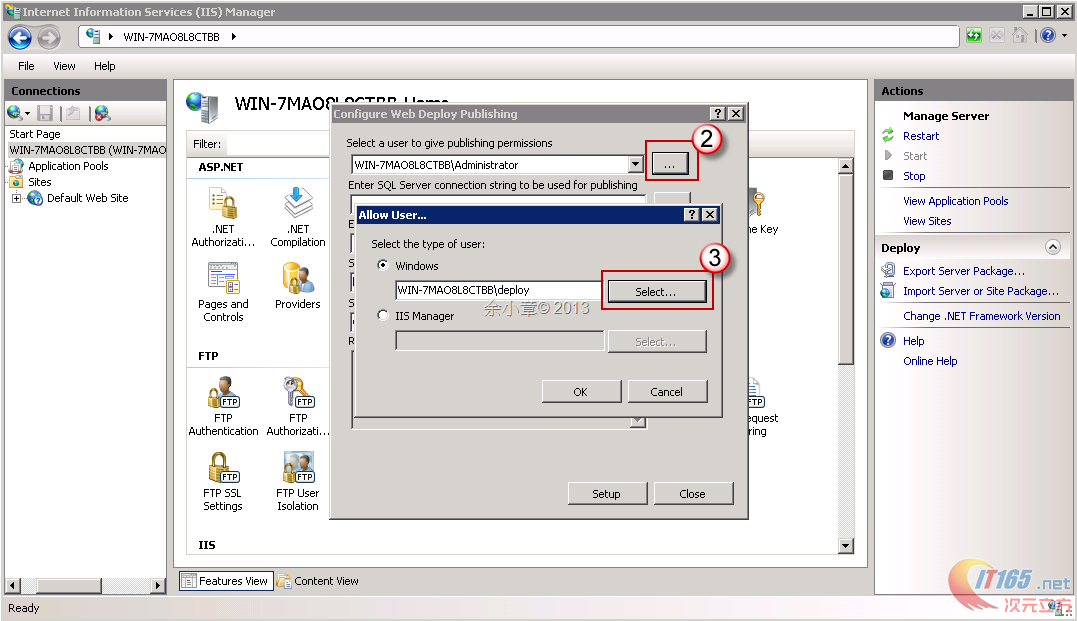The image size is (1077, 621).
Task: Open the help dropdown arrow in top toolbar
Action: tap(1065, 36)
